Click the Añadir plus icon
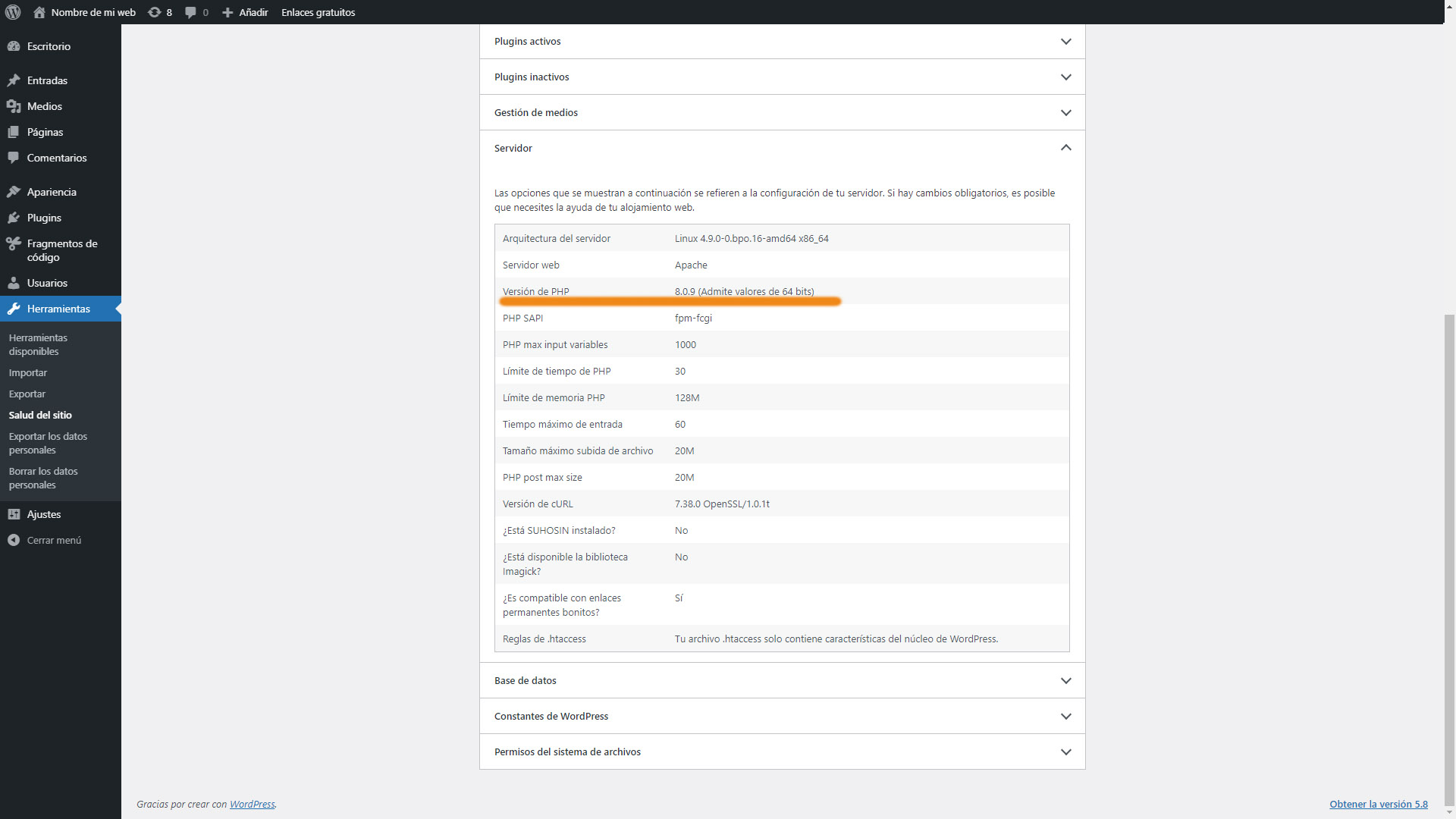 point(227,12)
